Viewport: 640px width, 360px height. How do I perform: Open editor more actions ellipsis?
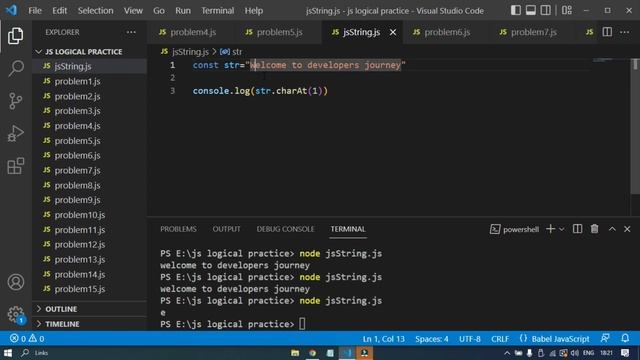click(624, 32)
